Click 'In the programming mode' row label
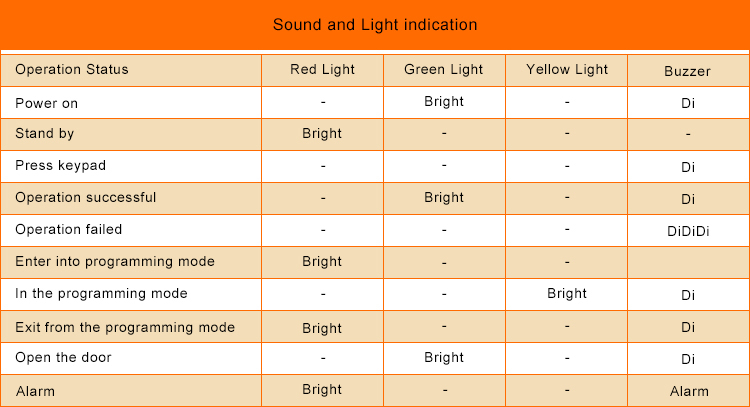This screenshot has width=750, height=407. point(101,294)
